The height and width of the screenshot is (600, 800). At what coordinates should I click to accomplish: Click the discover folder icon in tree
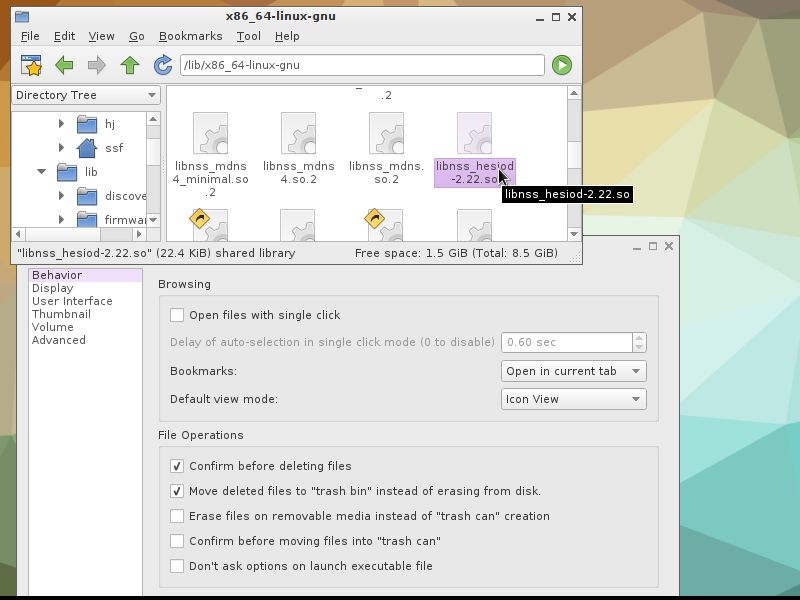tap(87, 196)
